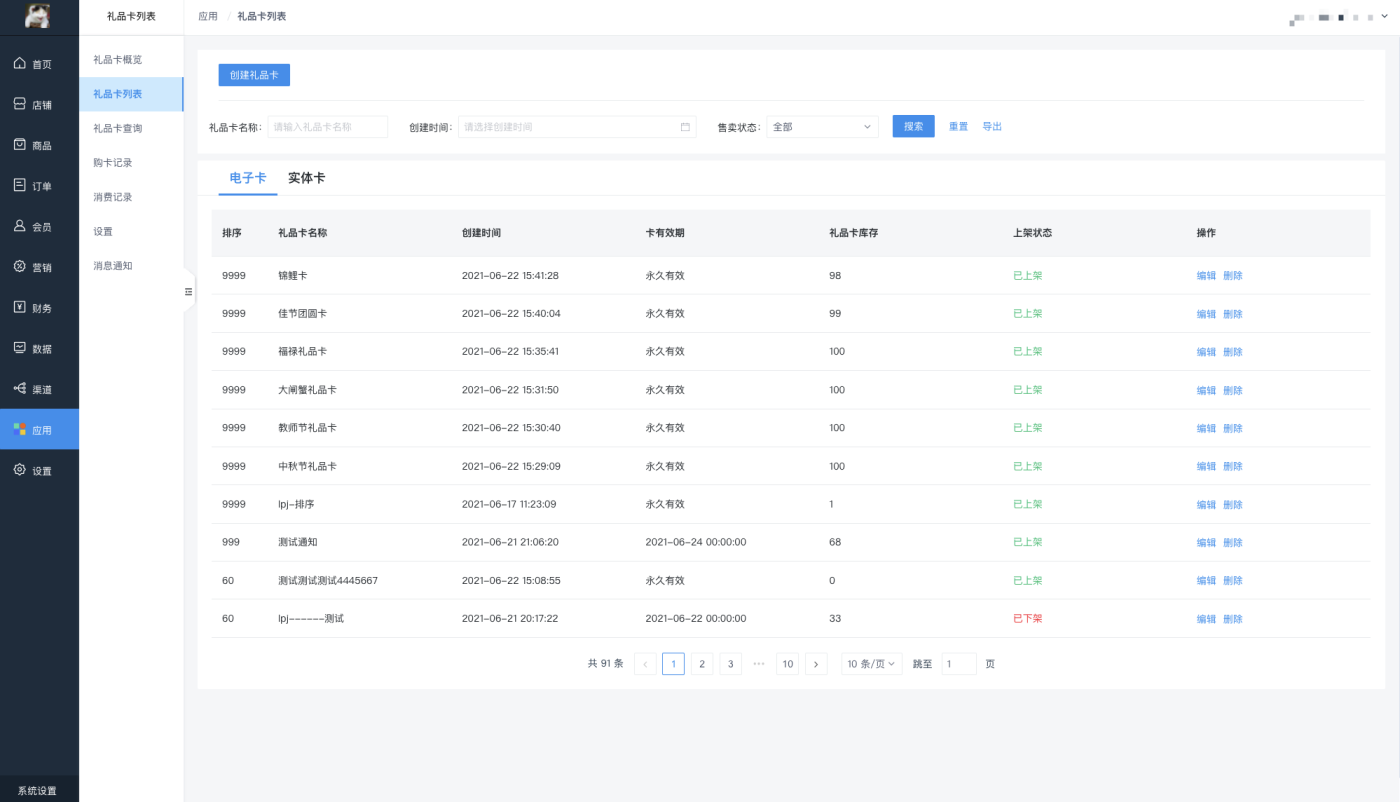
Task: Go to page 3
Action: coord(730,664)
